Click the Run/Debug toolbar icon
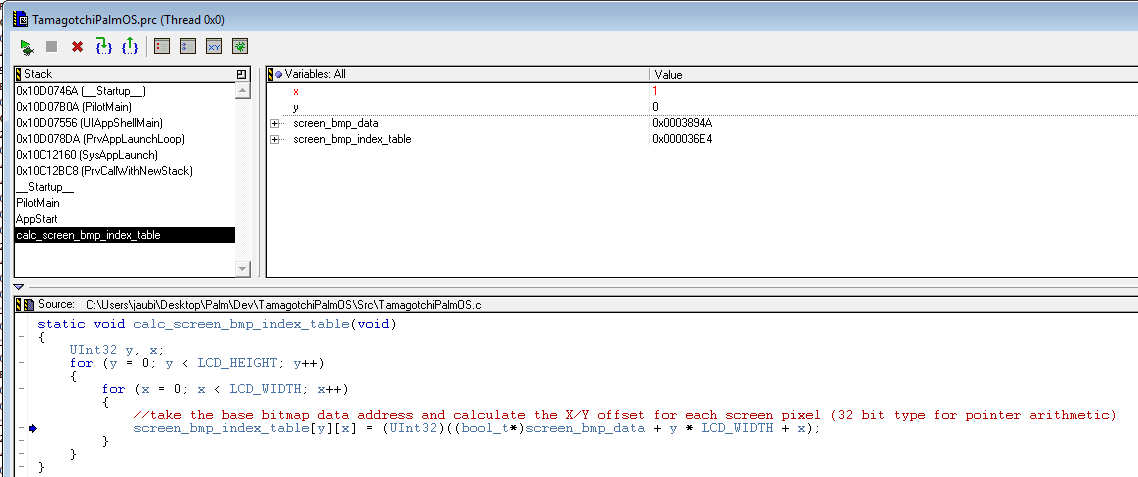Image resolution: width=1138 pixels, height=477 pixels. coord(26,47)
